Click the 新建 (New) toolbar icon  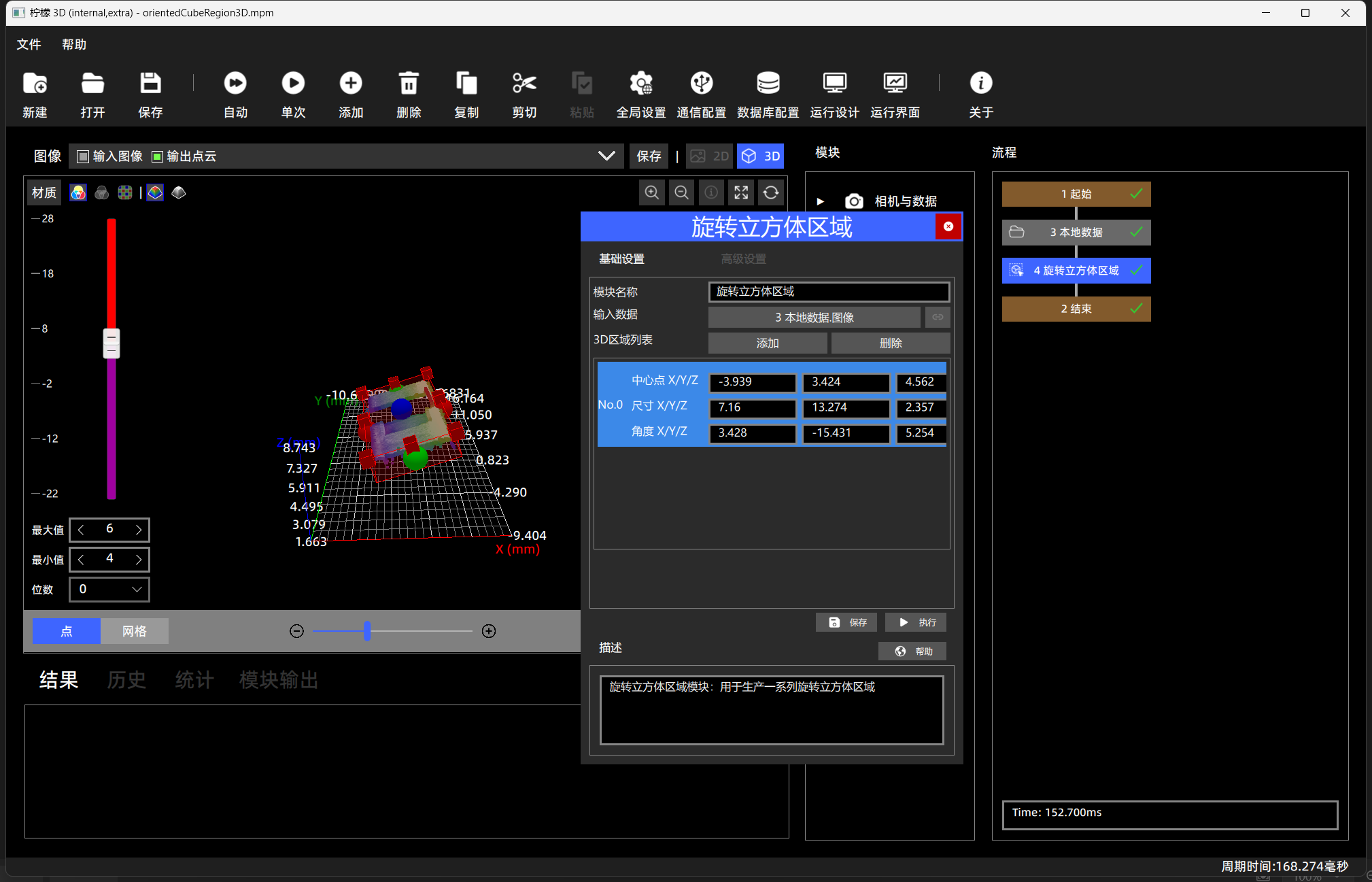[x=35, y=84]
